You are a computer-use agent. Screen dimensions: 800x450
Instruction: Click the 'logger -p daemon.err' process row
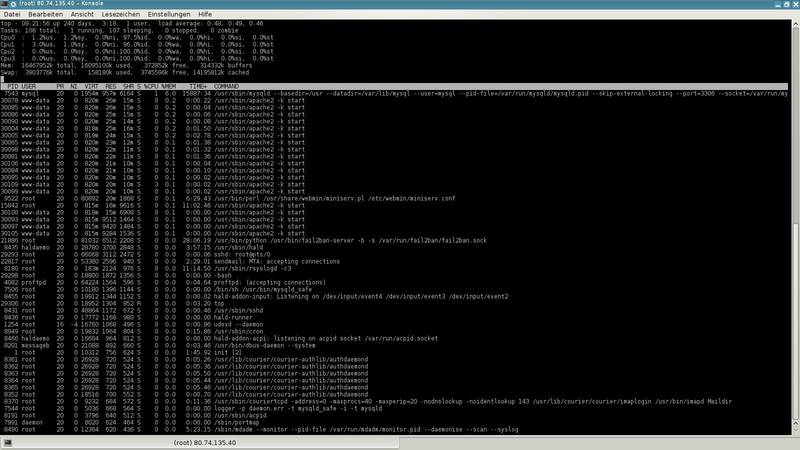pos(191,409)
